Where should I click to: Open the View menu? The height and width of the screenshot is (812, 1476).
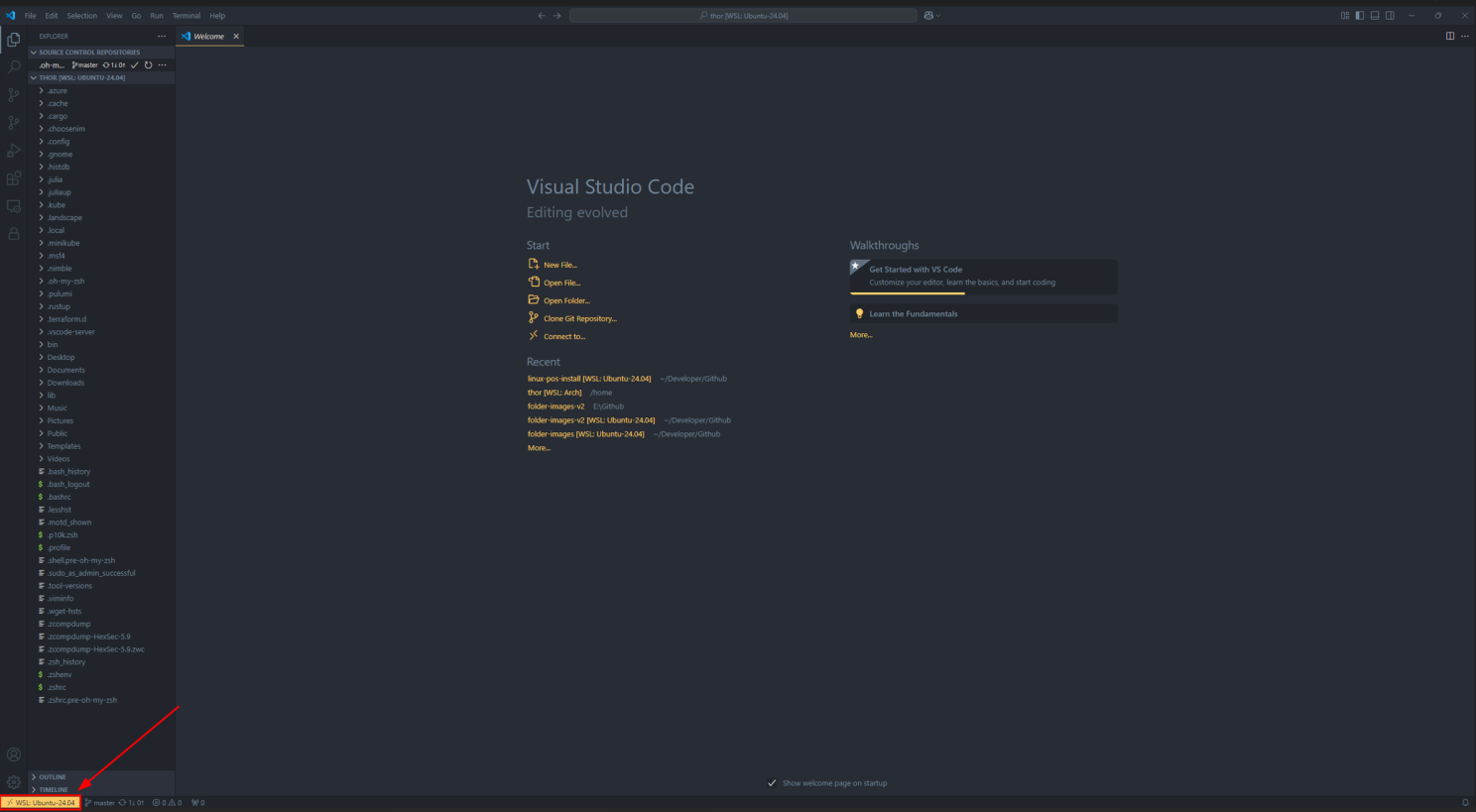coord(115,16)
